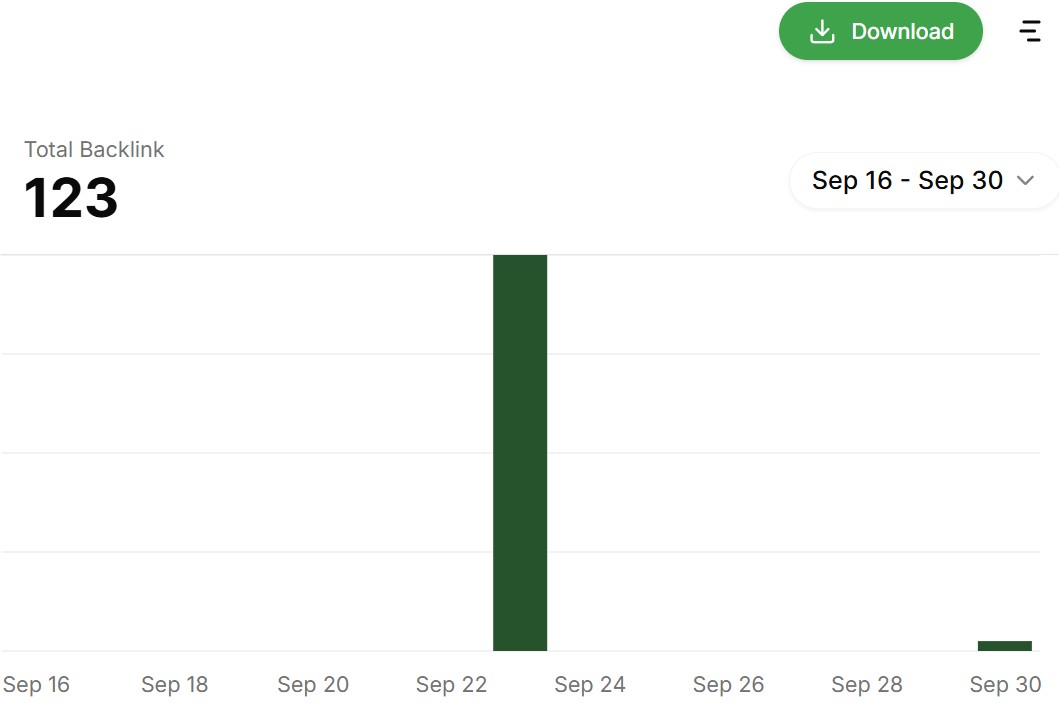Click the Sep 24 axis label

[590, 685]
